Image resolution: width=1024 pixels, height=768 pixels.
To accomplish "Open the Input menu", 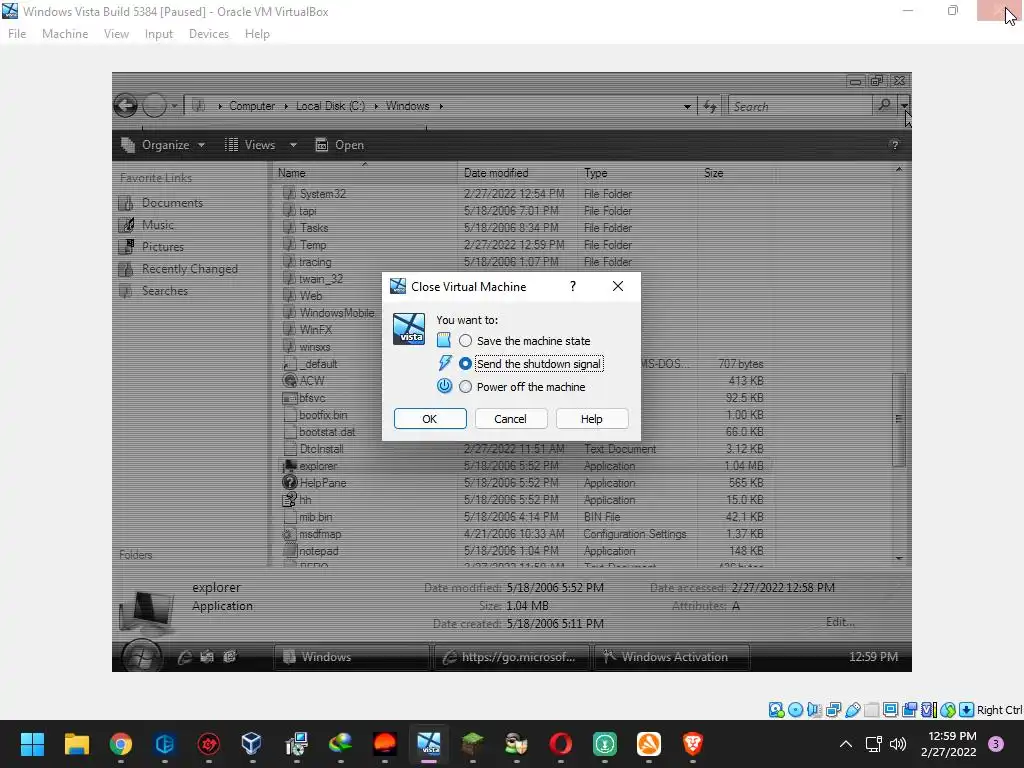I will pyautogui.click(x=159, y=34).
